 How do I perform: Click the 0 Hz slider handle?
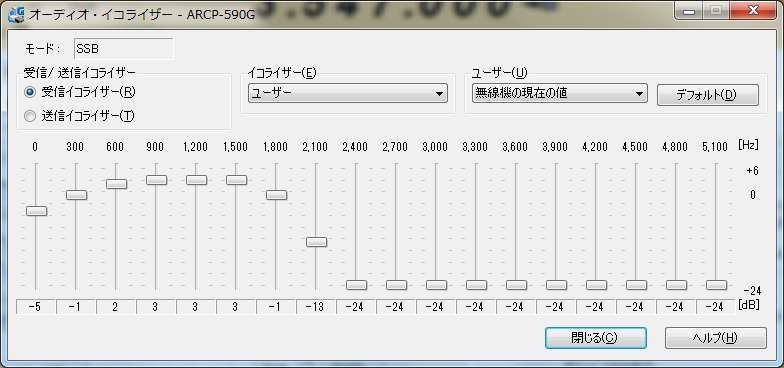[36, 211]
